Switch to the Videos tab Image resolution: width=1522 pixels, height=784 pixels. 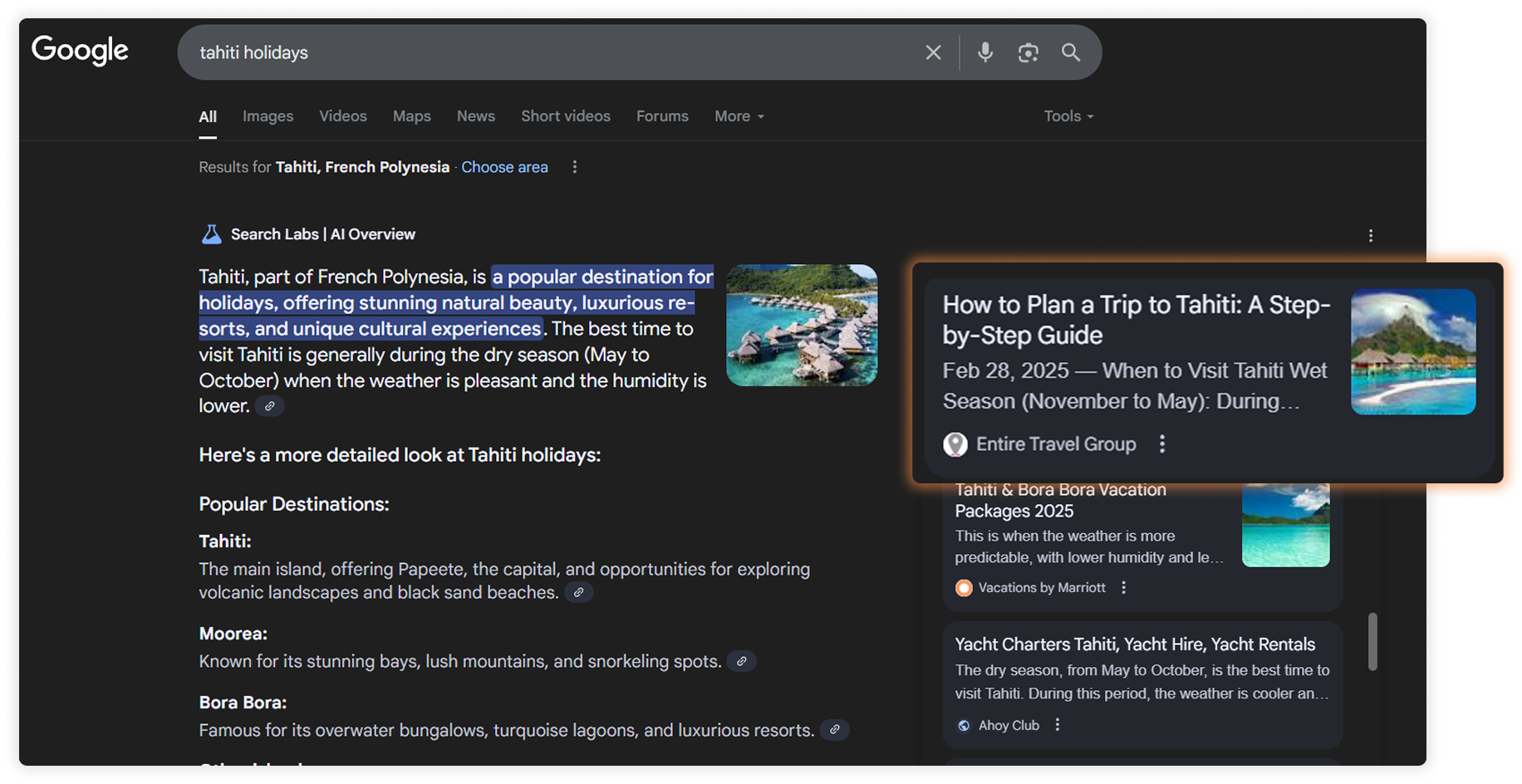click(x=343, y=116)
